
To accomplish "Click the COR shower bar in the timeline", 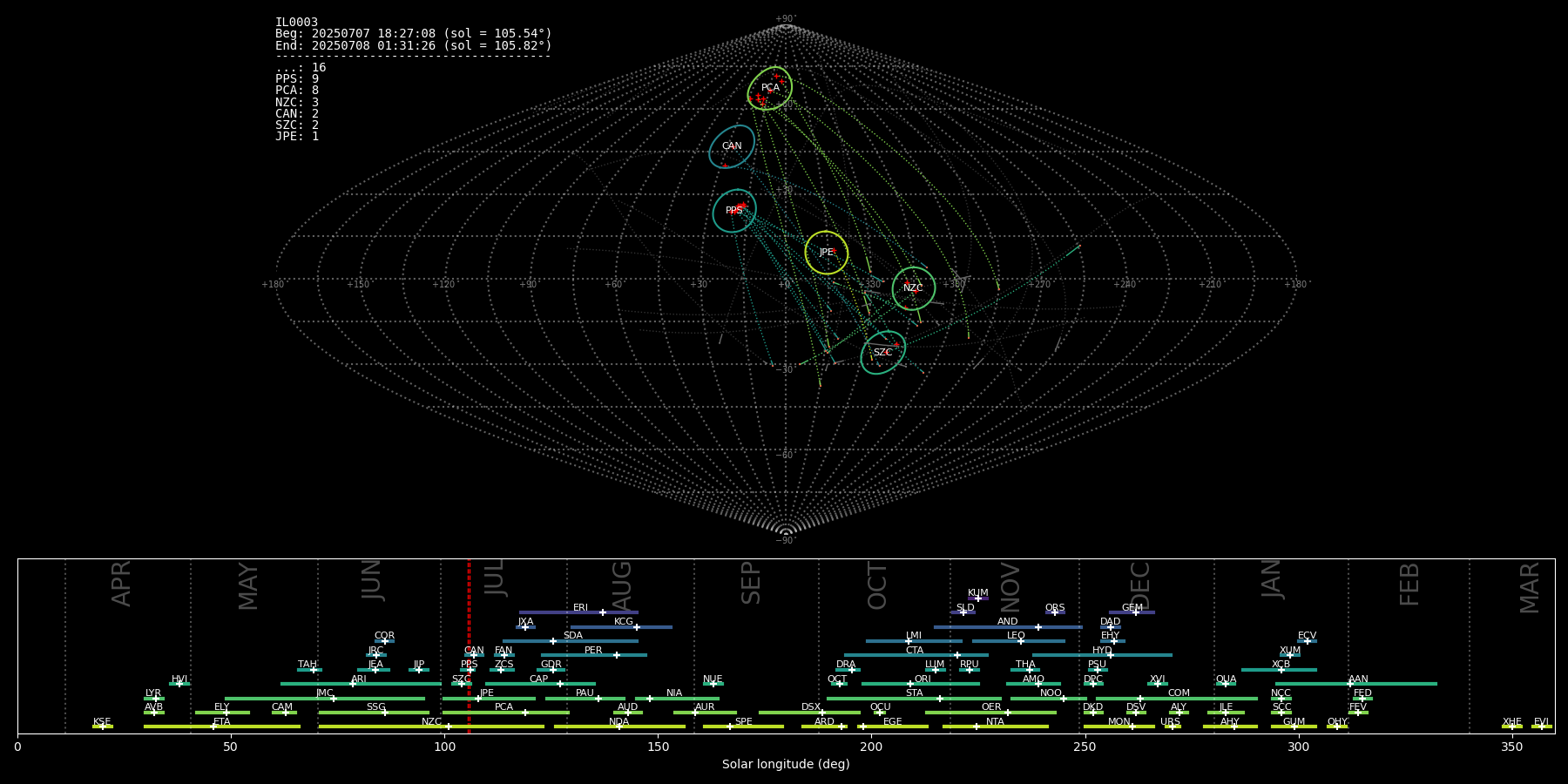I will [384, 641].
